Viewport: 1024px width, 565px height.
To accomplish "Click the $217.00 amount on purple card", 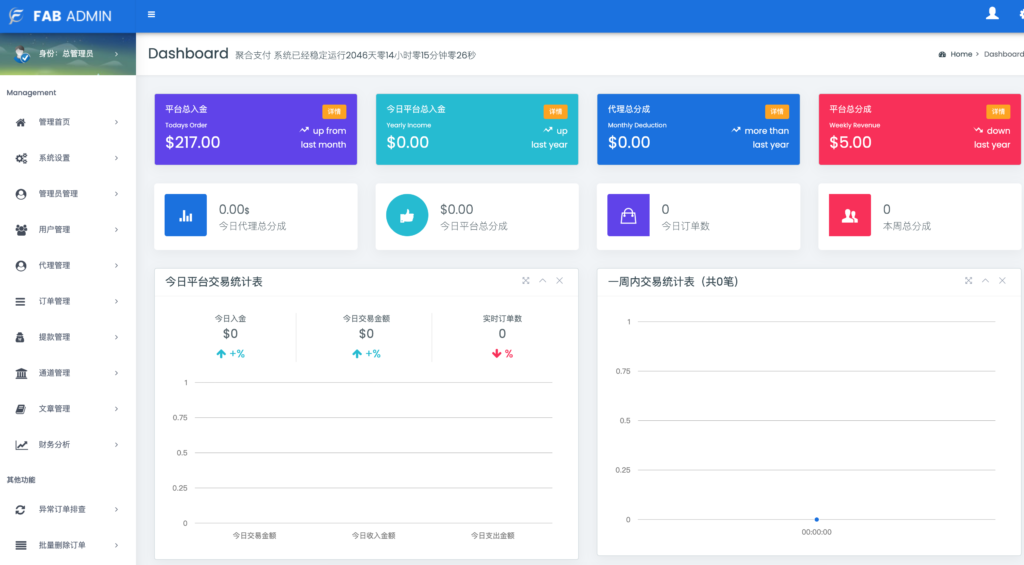I will tap(193, 142).
